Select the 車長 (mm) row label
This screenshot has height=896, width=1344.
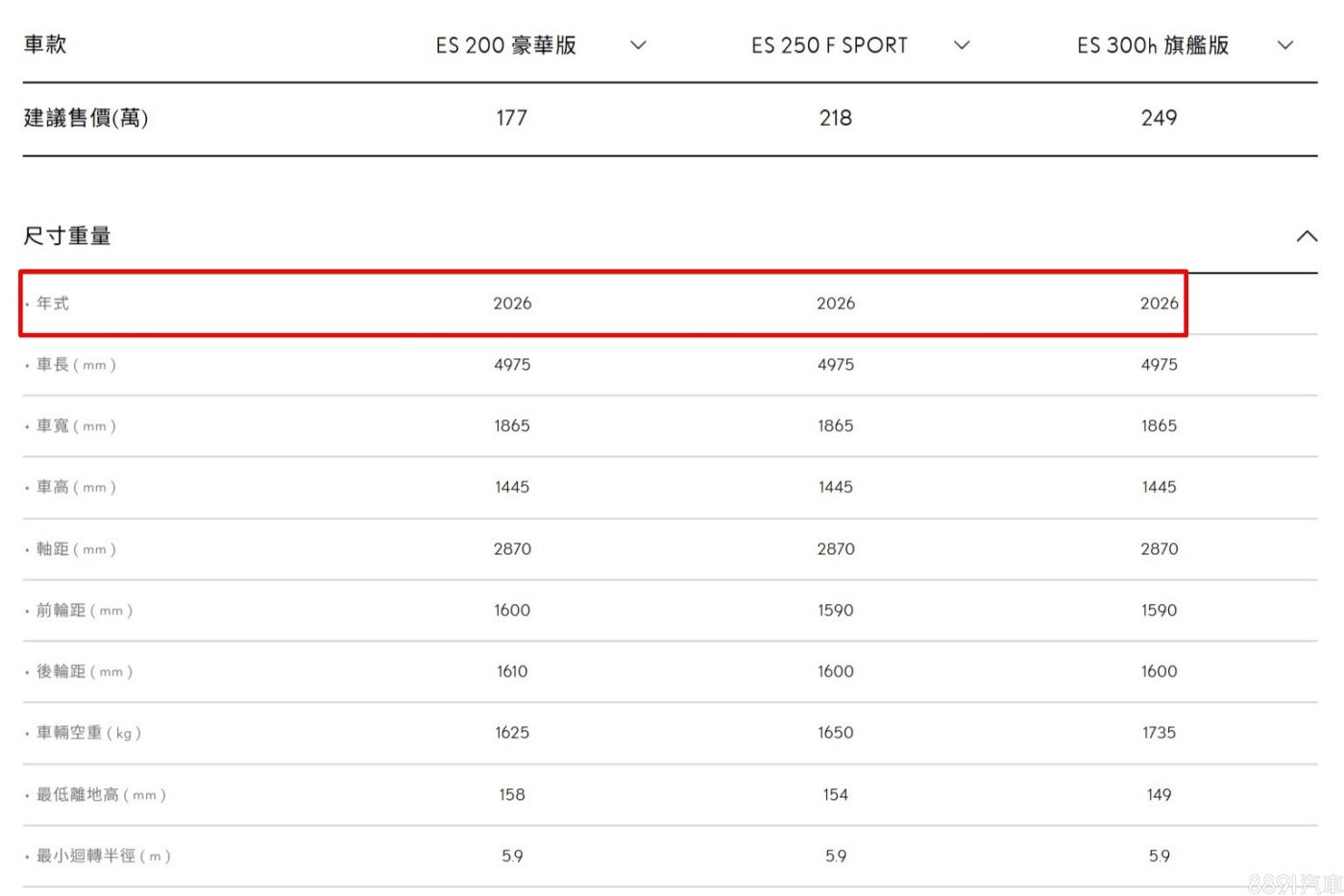[76, 365]
